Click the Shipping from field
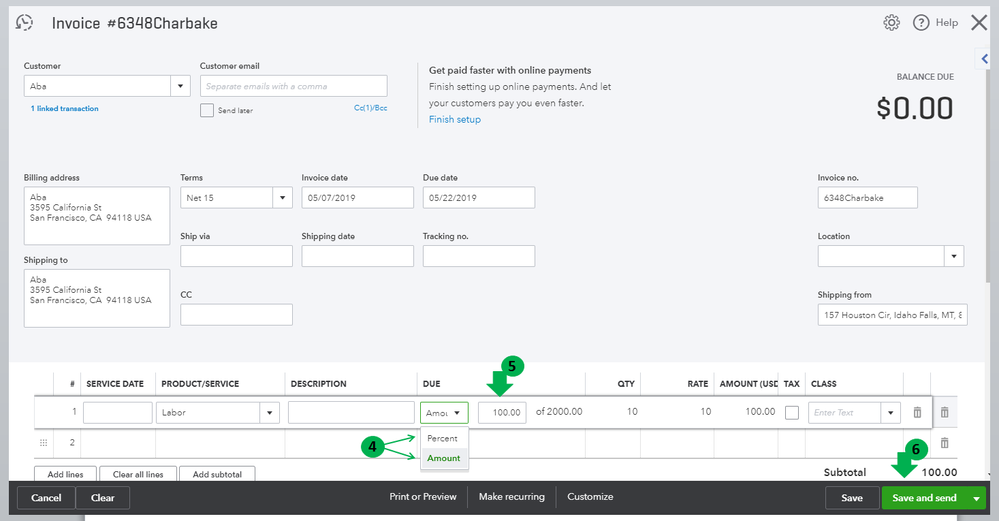This screenshot has width=999, height=521. click(x=893, y=315)
